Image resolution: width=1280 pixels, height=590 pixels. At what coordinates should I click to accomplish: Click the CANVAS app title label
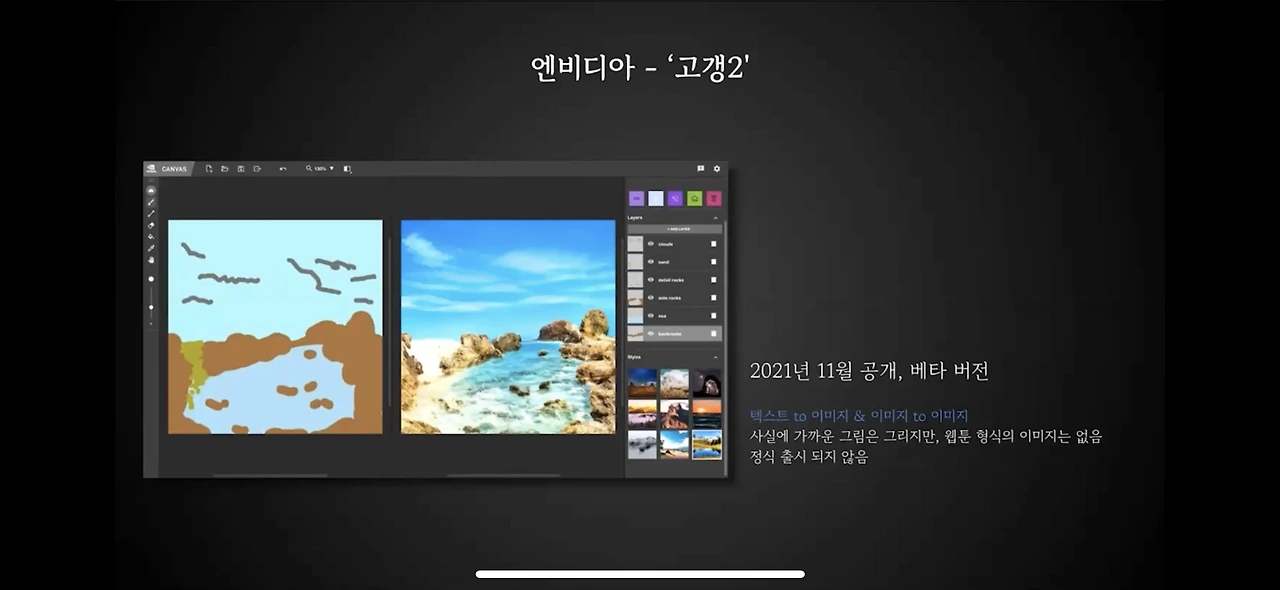coord(174,169)
